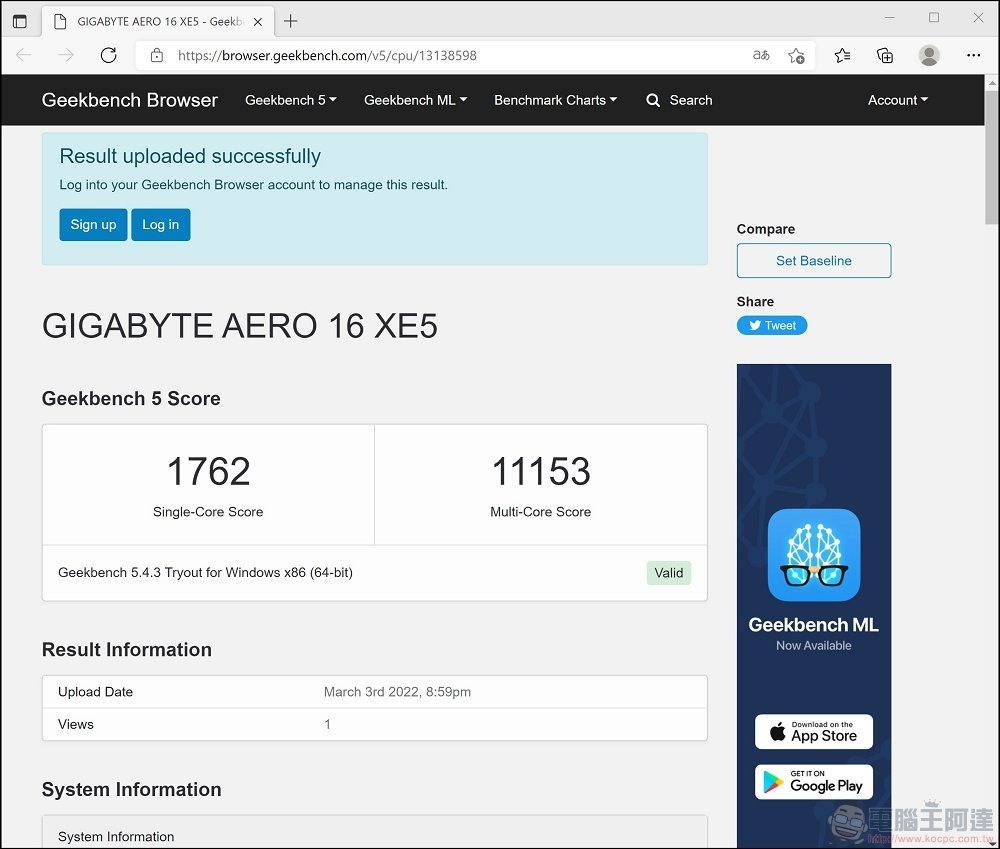Open browser Settings and more menu
Screen dimensions: 1000x849
point(973,55)
